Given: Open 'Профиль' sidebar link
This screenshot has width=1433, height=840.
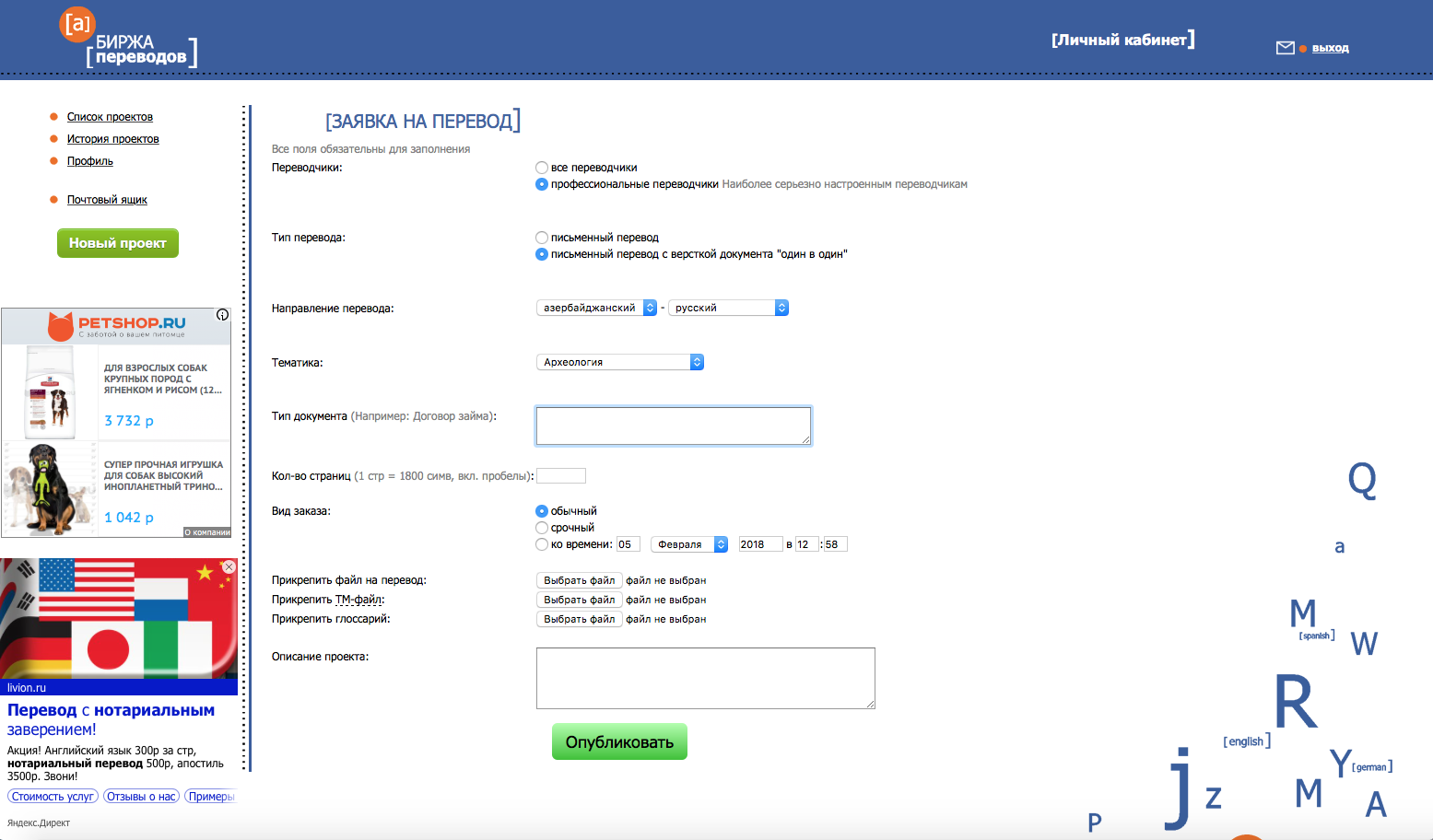Looking at the screenshot, I should click(90, 161).
